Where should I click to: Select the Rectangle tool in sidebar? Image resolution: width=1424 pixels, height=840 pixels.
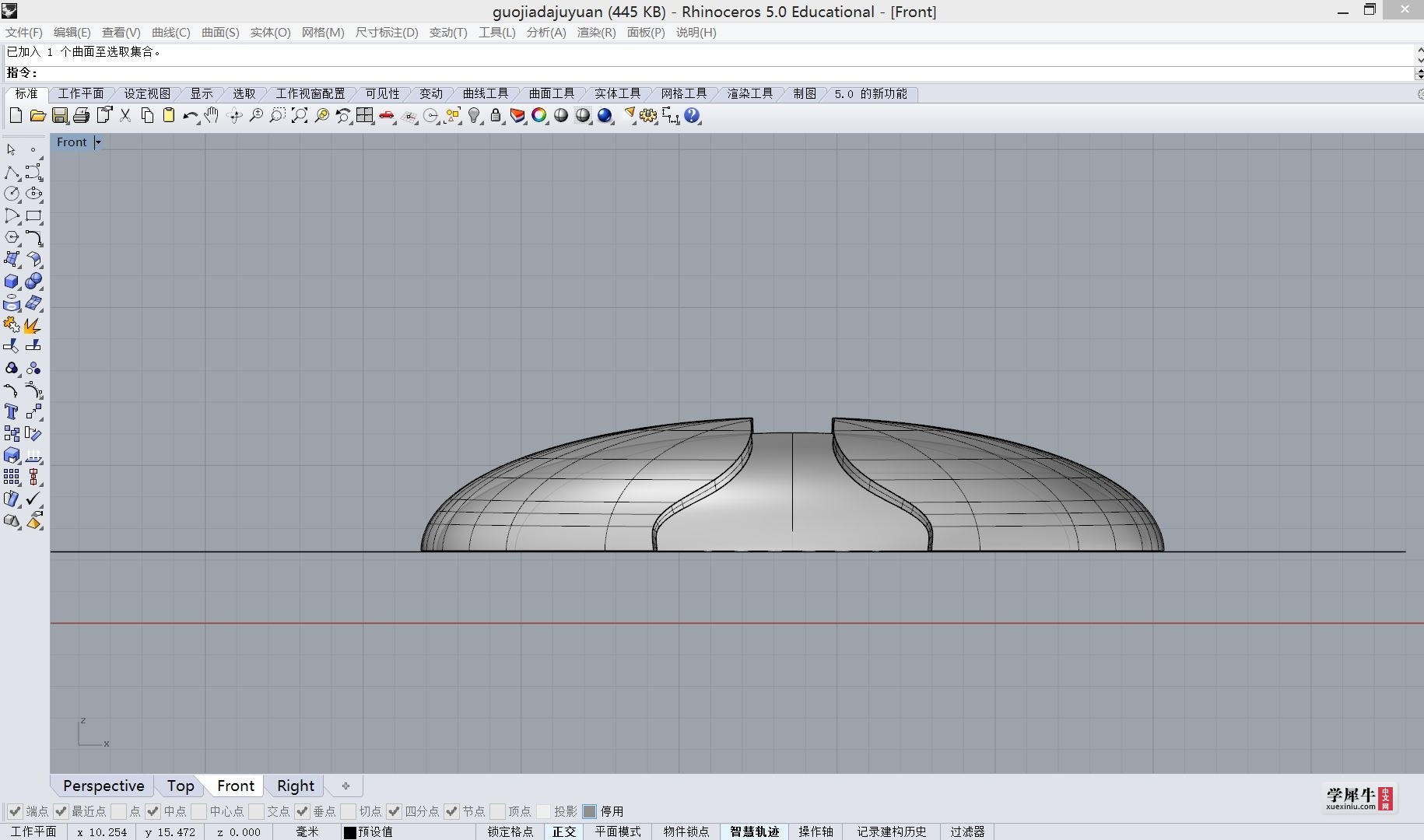33,215
